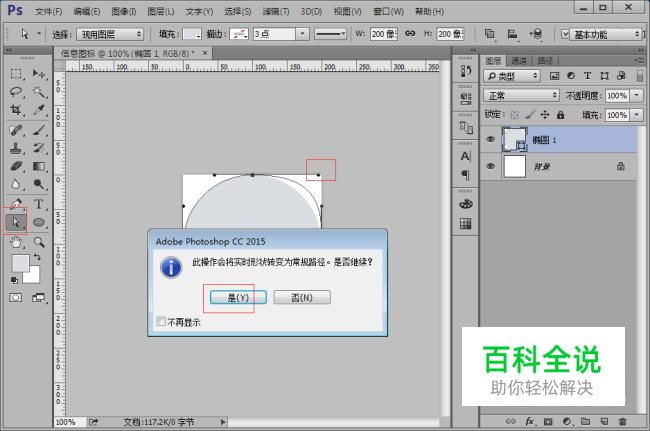The image size is (650, 431).
Task: Select the Rectangular Marquee tool
Action: (x=16, y=74)
